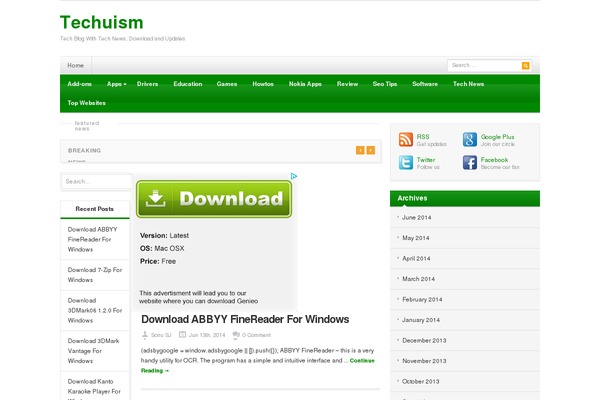The width and height of the screenshot is (600, 400).
Task: Click the Twitter bird icon
Action: tap(406, 163)
